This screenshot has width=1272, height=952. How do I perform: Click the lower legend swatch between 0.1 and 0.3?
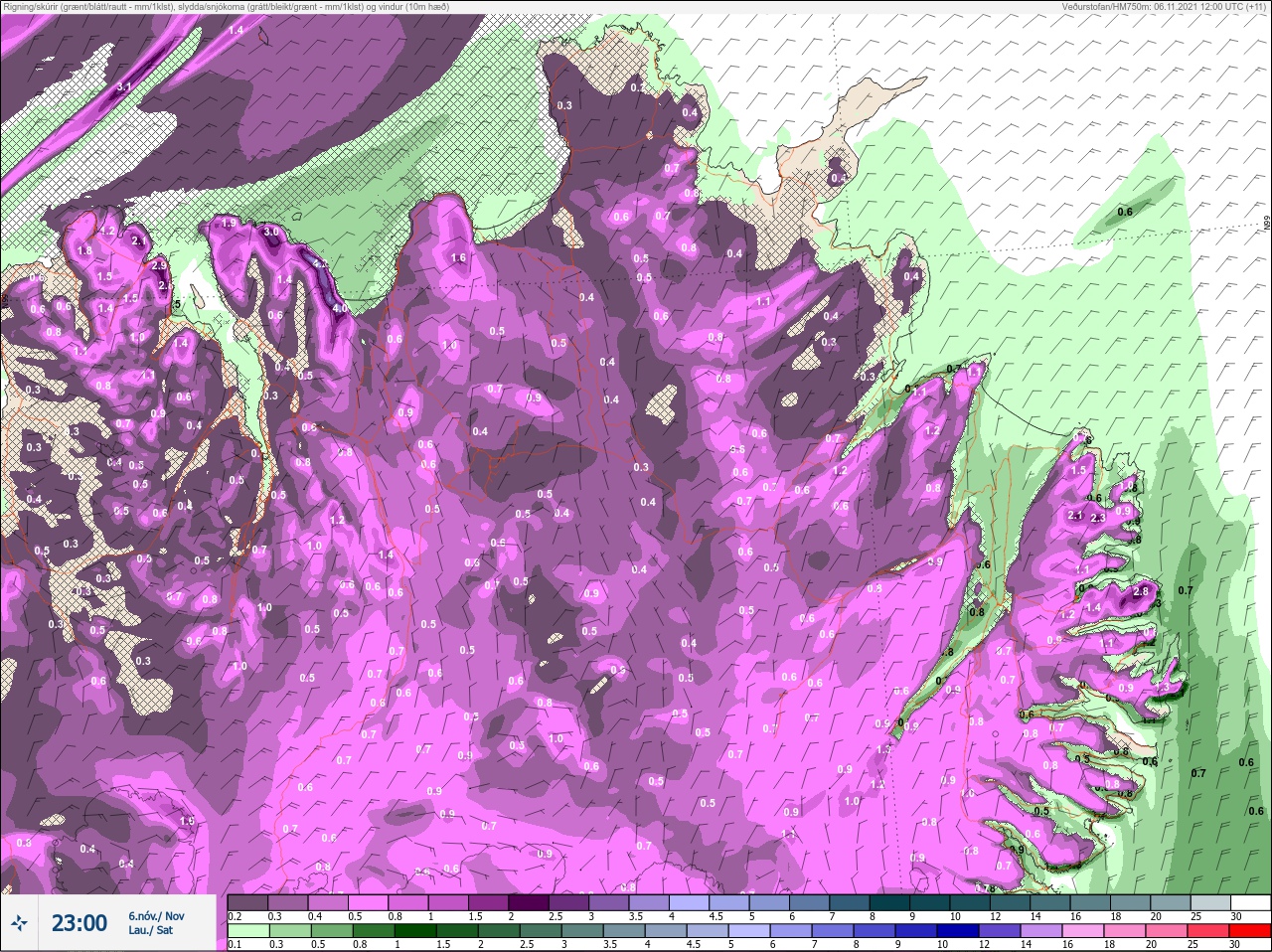pos(247,931)
